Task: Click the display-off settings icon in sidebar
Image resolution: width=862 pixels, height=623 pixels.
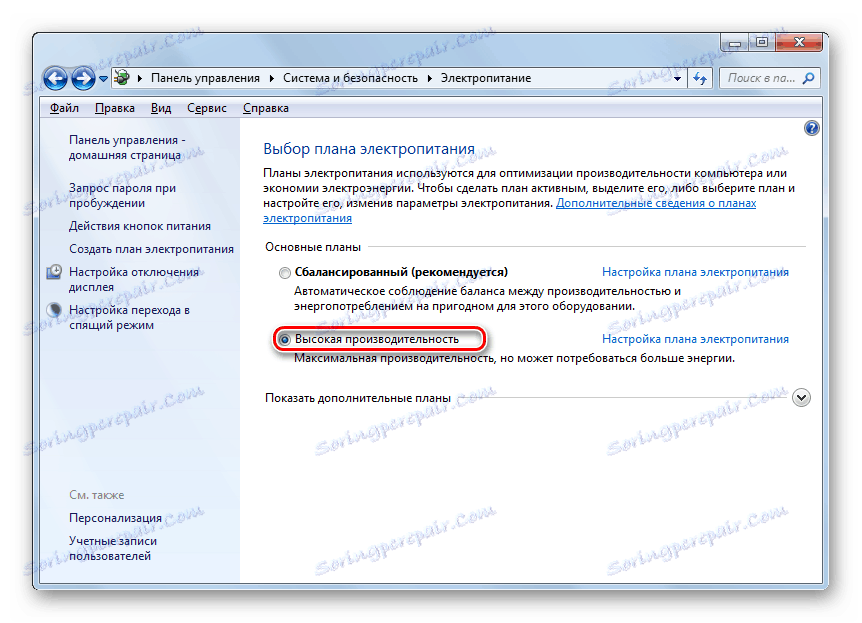Action: coord(54,272)
